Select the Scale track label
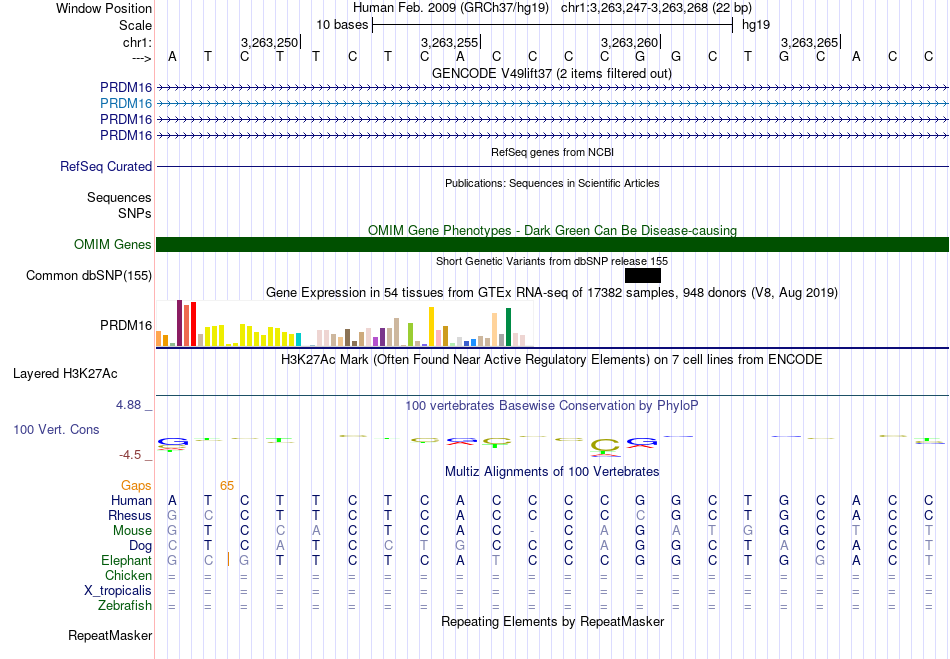 coord(135,25)
